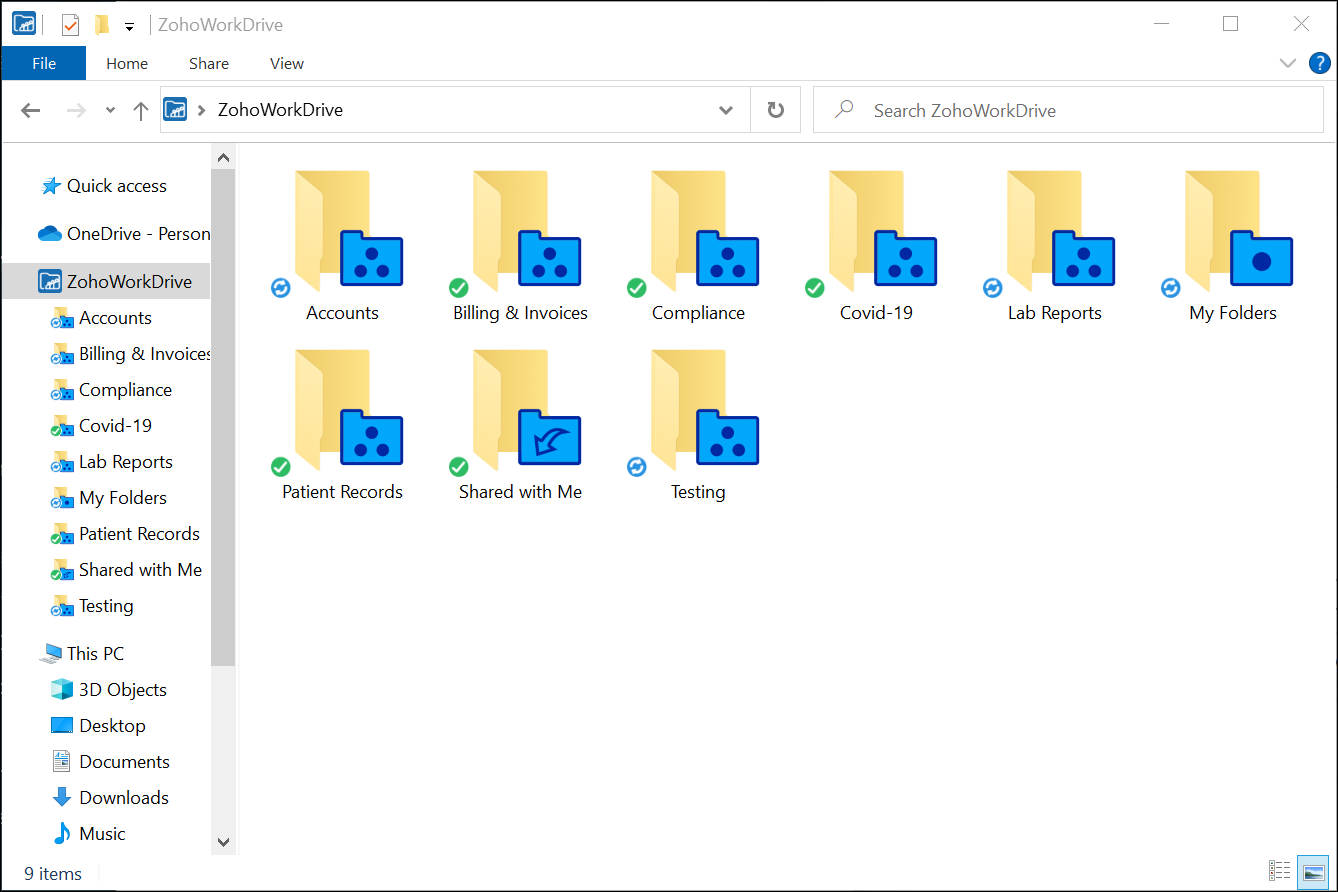Open 3D Objects in navigation pane

tap(109, 690)
